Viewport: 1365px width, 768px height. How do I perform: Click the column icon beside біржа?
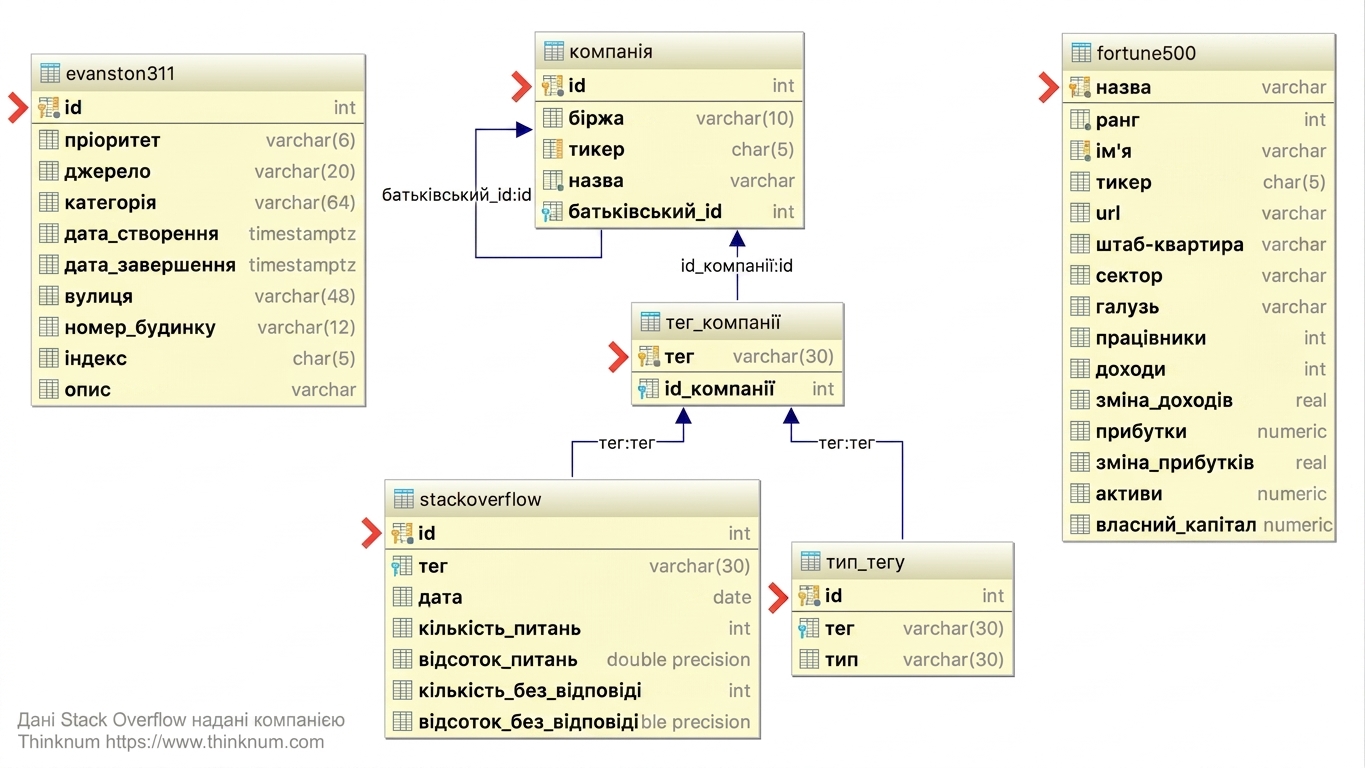pos(553,118)
